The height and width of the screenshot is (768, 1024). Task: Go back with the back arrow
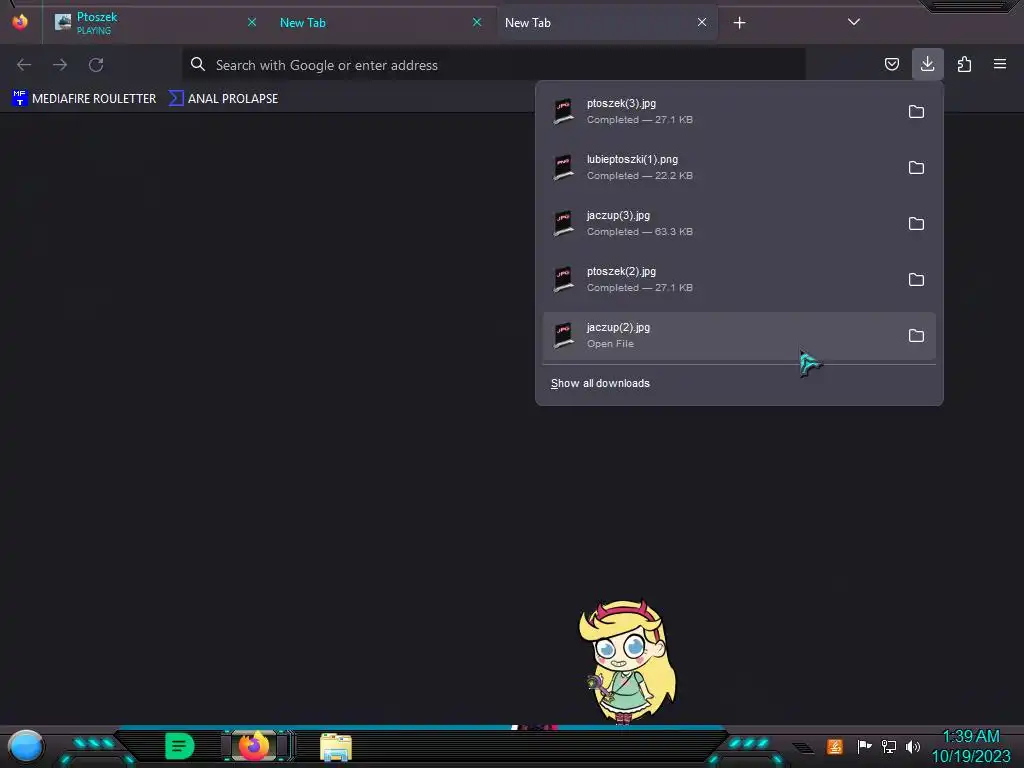[24, 65]
